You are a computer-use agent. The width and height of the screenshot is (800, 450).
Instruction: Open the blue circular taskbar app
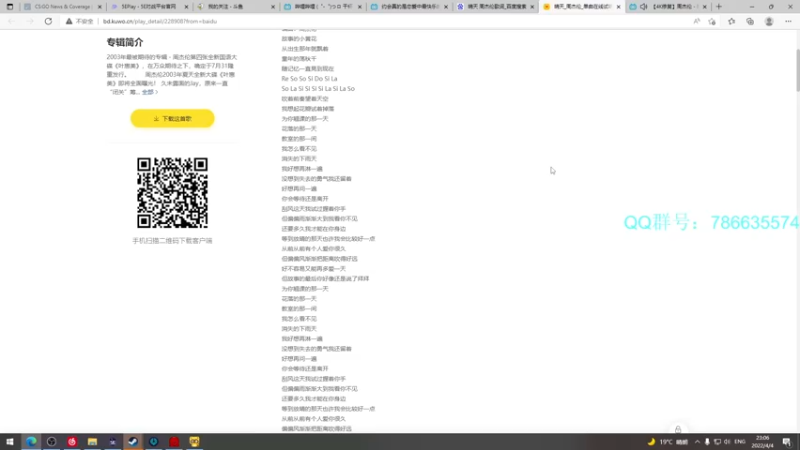tap(154, 442)
